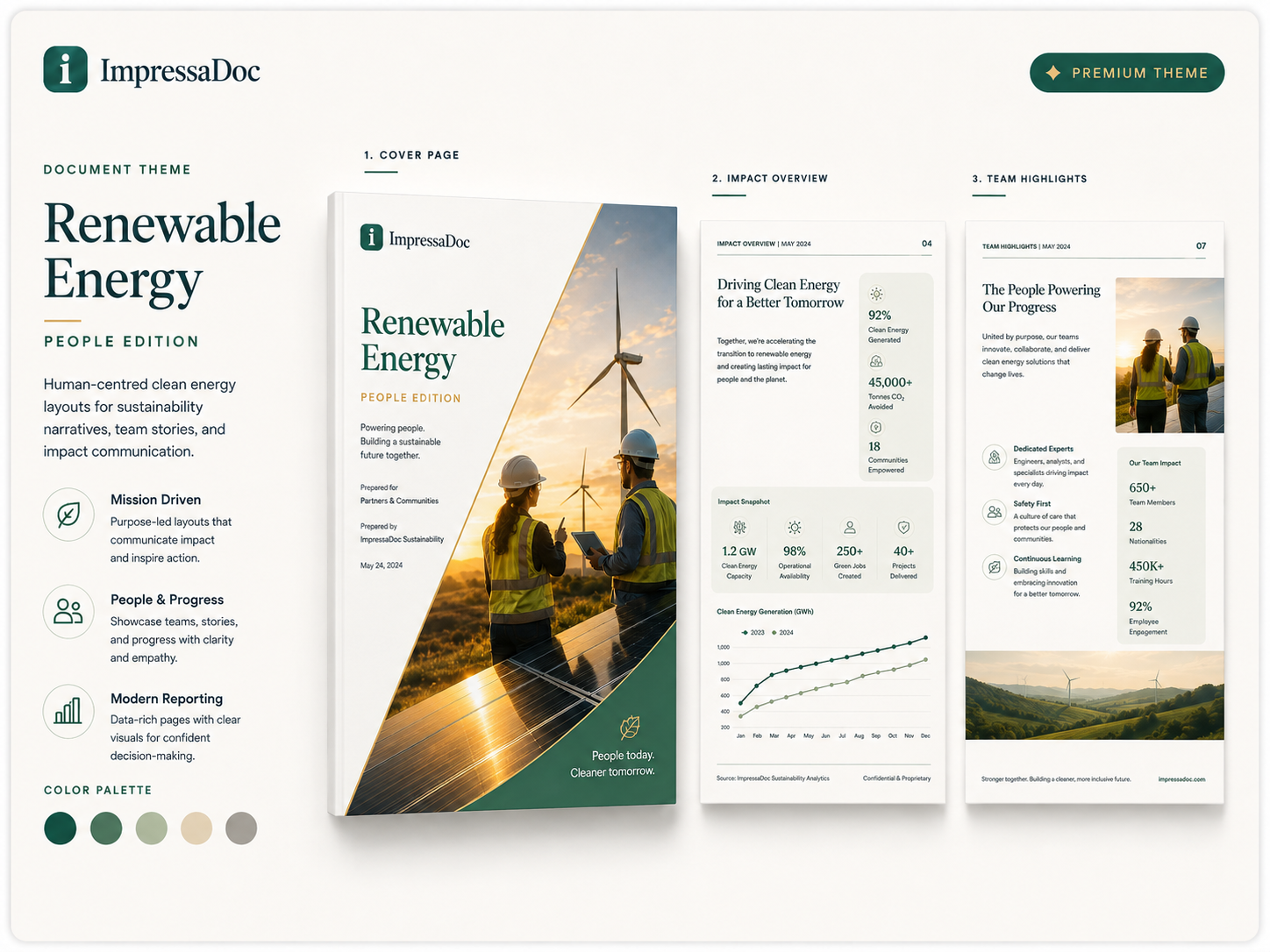Open the Team Highlights section label
Image resolution: width=1270 pixels, height=952 pixels.
[1030, 179]
